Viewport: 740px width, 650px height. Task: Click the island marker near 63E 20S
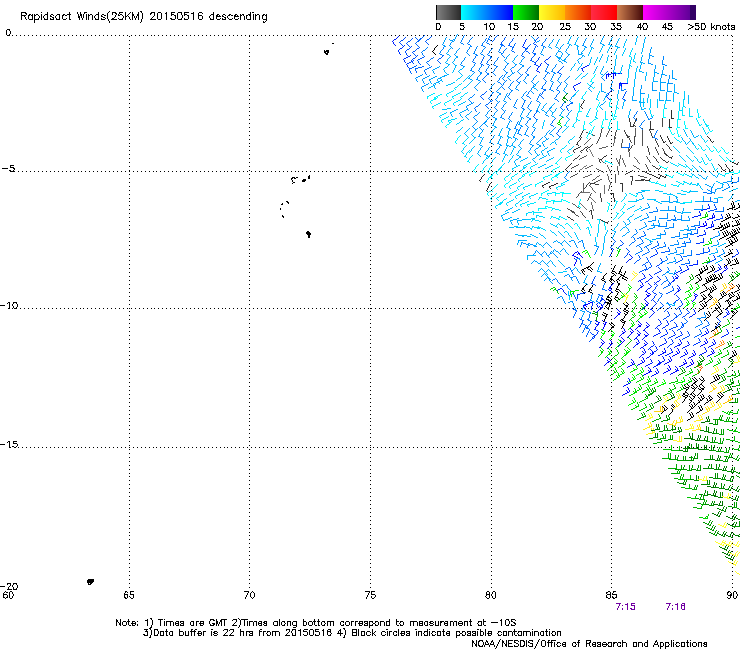90,582
